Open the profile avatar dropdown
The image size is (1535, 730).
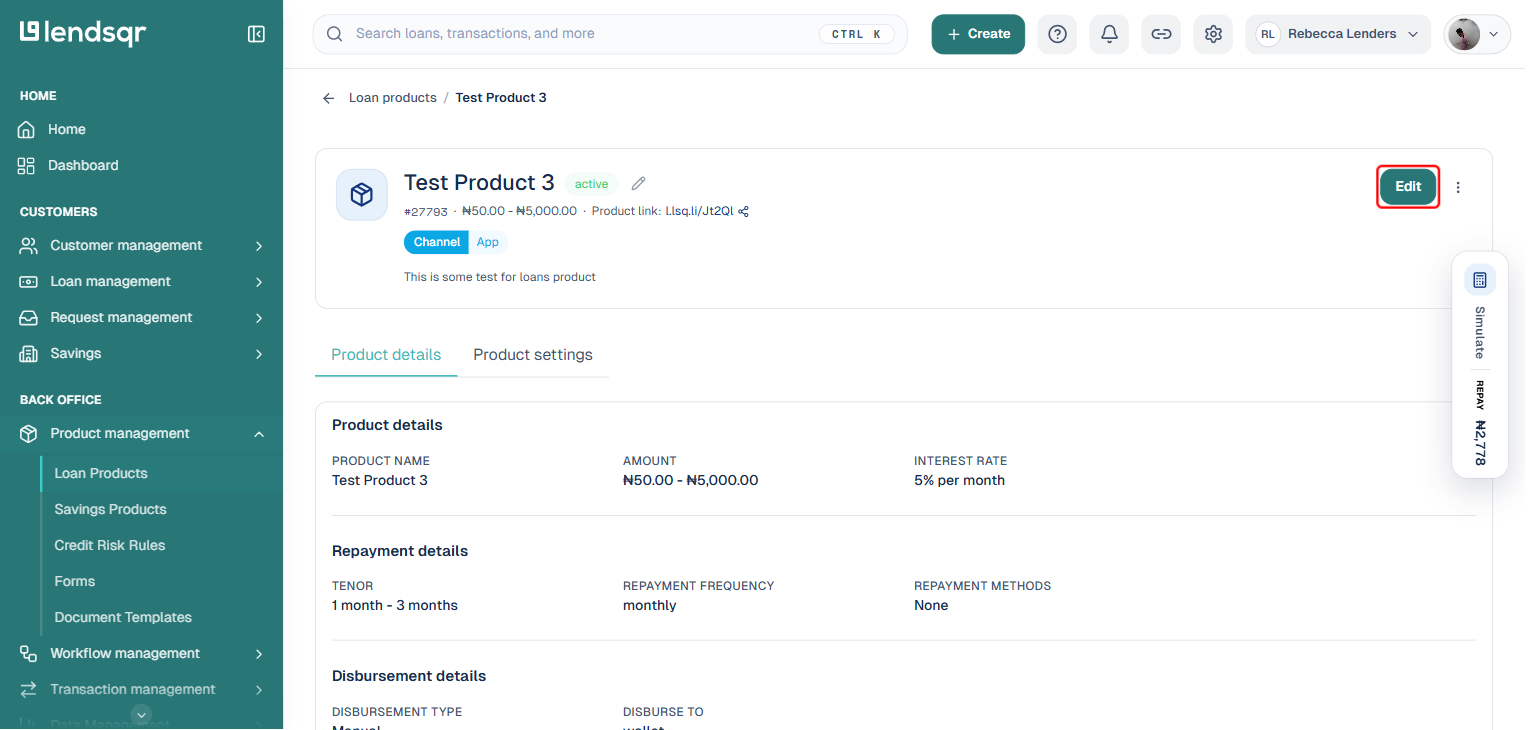coord(1477,34)
